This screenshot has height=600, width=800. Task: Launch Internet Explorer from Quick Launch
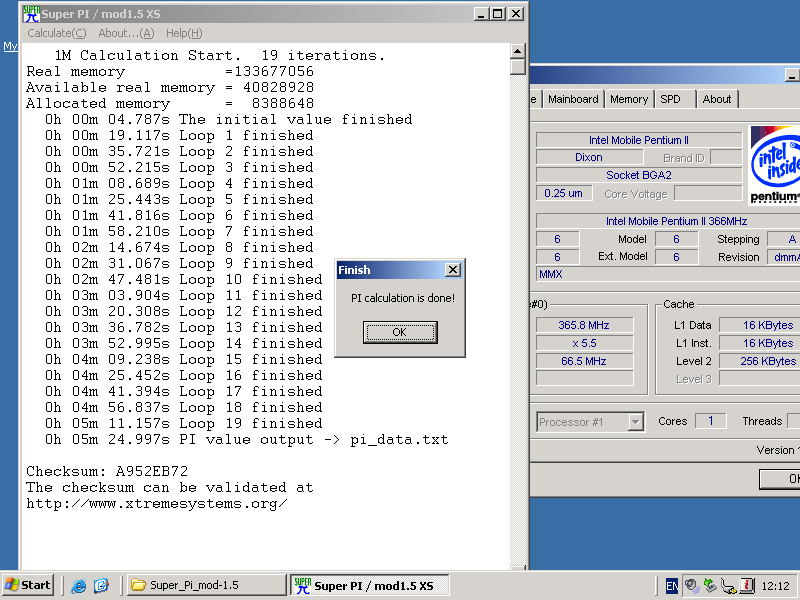tap(79, 585)
